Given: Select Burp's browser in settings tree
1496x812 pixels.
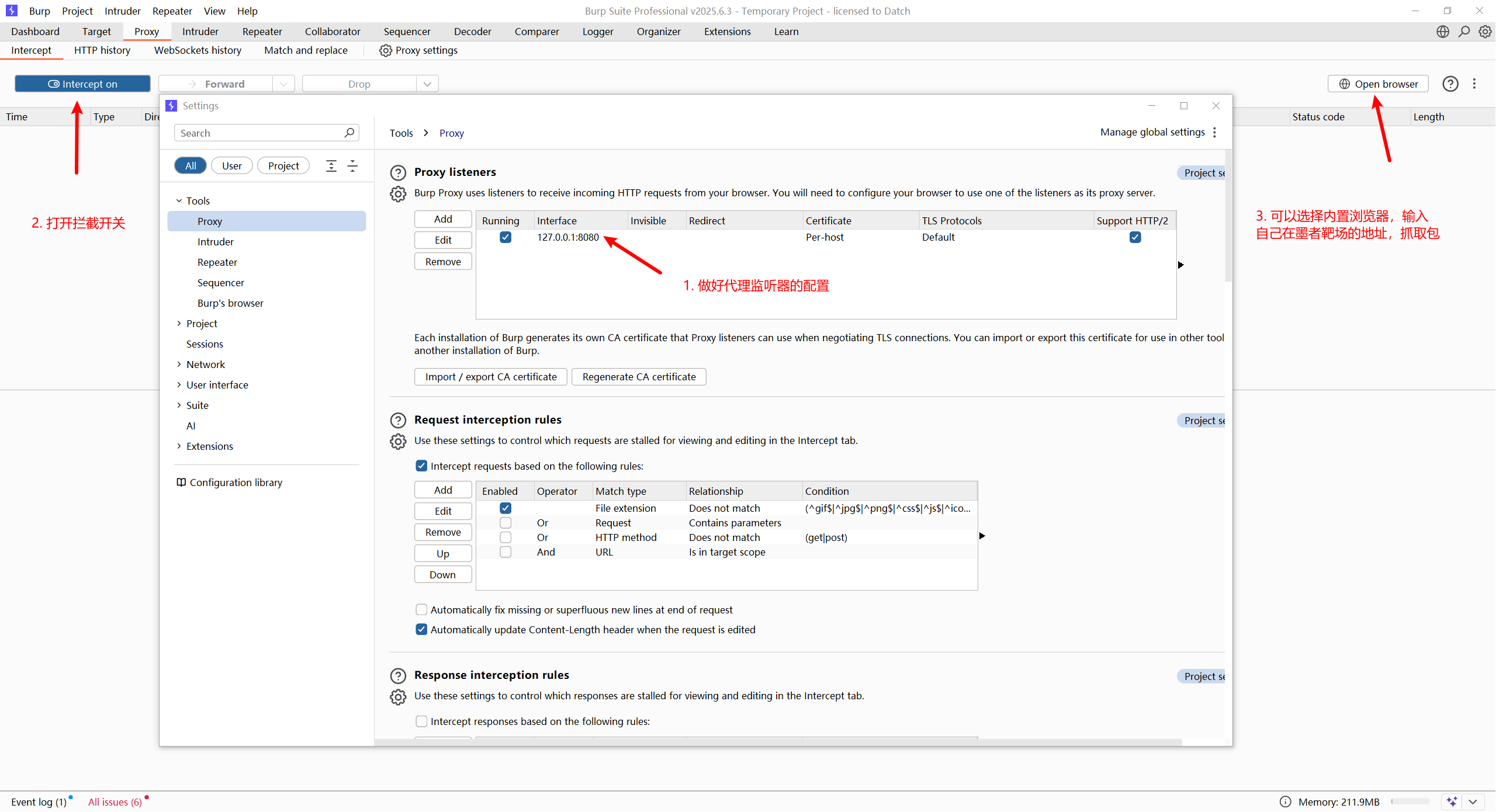Looking at the screenshot, I should coord(230,303).
